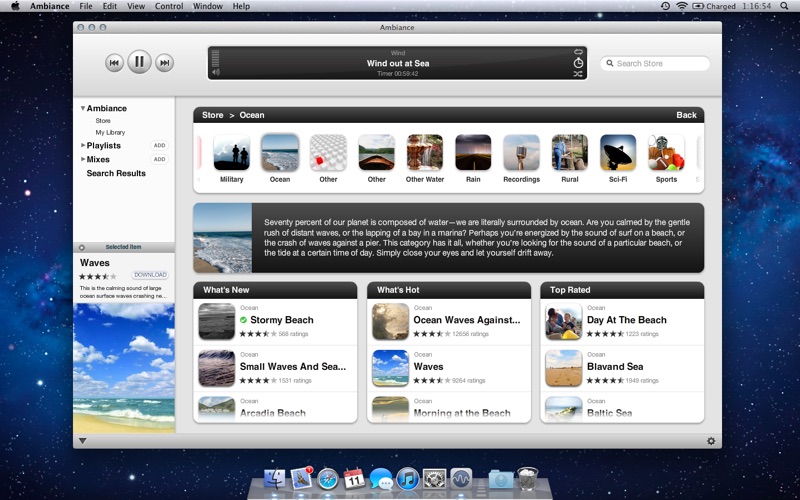Pause playback with the pause button
This screenshot has width=800, height=500.
click(139, 62)
